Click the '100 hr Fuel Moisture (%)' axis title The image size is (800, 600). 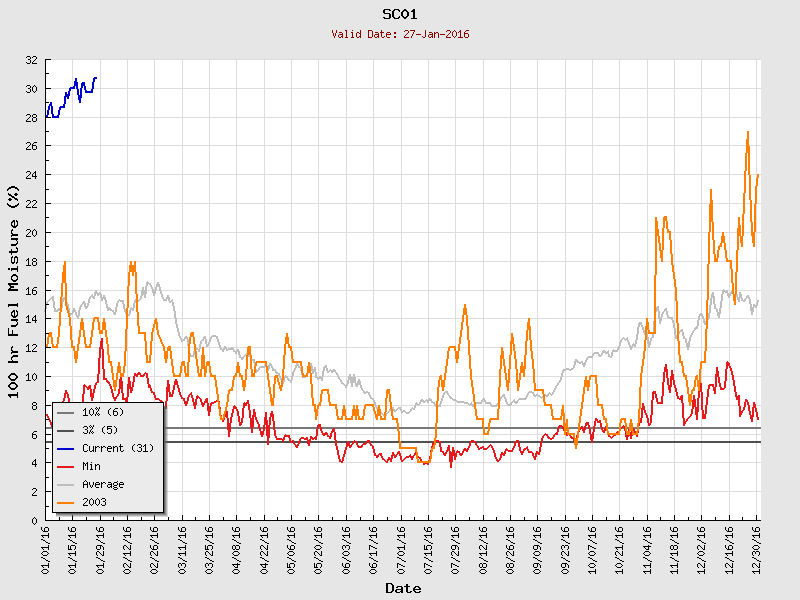click(x=13, y=291)
